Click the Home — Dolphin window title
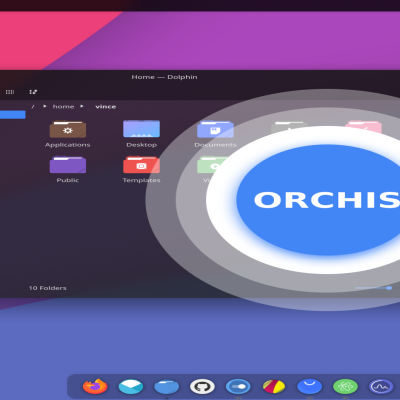This screenshot has width=400, height=400. click(x=164, y=77)
